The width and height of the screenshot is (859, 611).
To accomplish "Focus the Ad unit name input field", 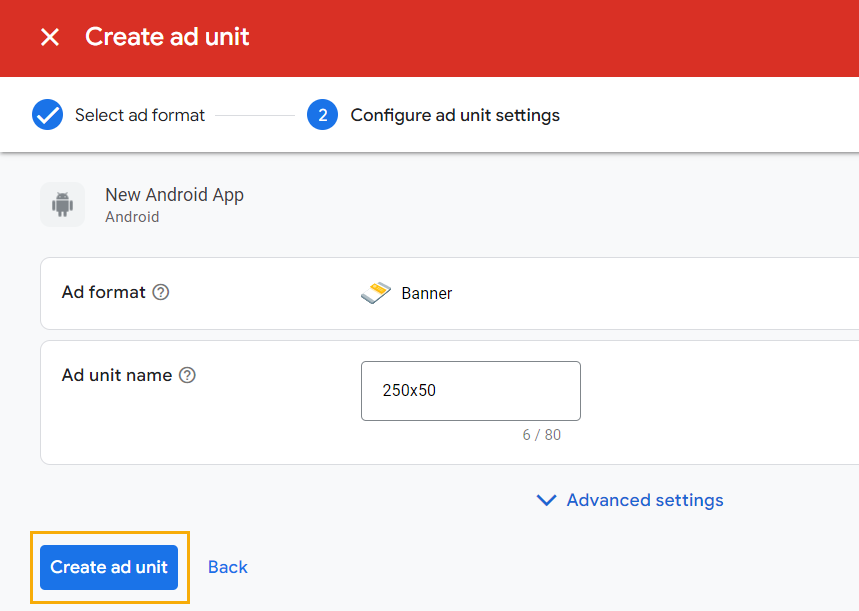I will click(470, 391).
